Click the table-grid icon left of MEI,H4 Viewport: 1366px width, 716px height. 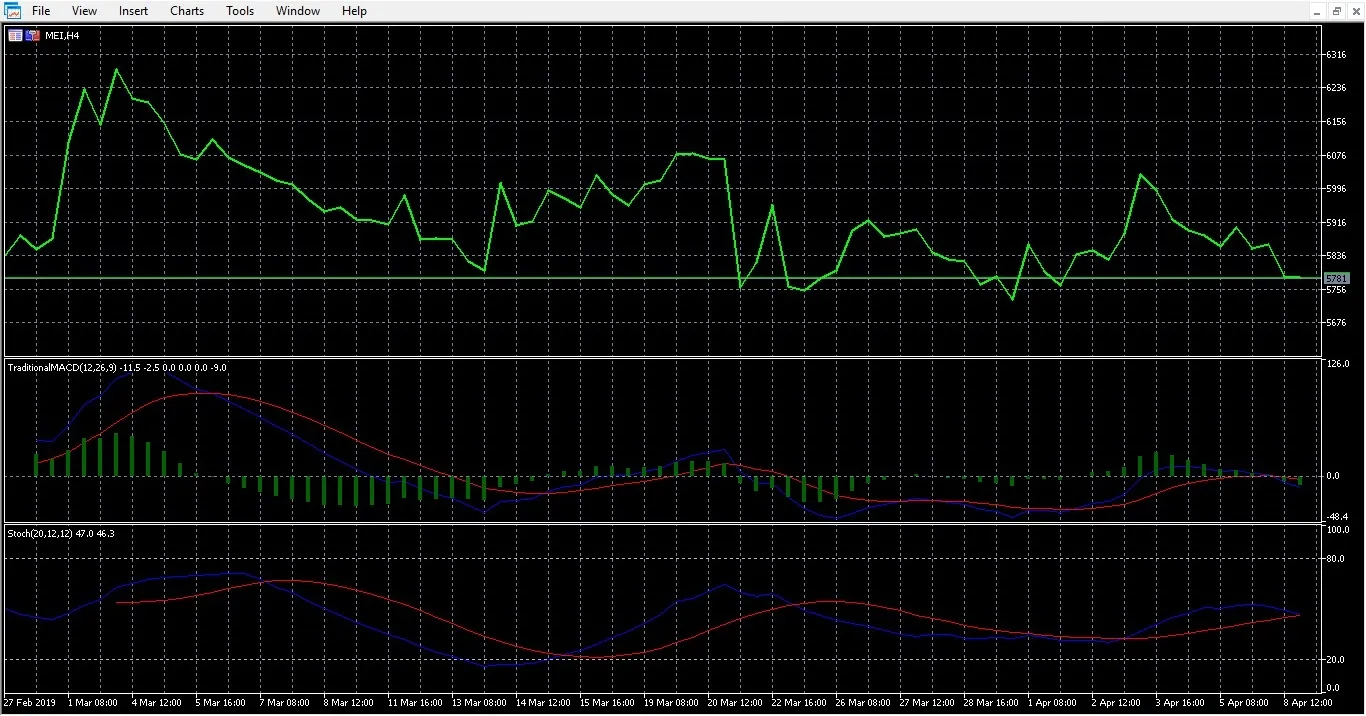coord(15,35)
